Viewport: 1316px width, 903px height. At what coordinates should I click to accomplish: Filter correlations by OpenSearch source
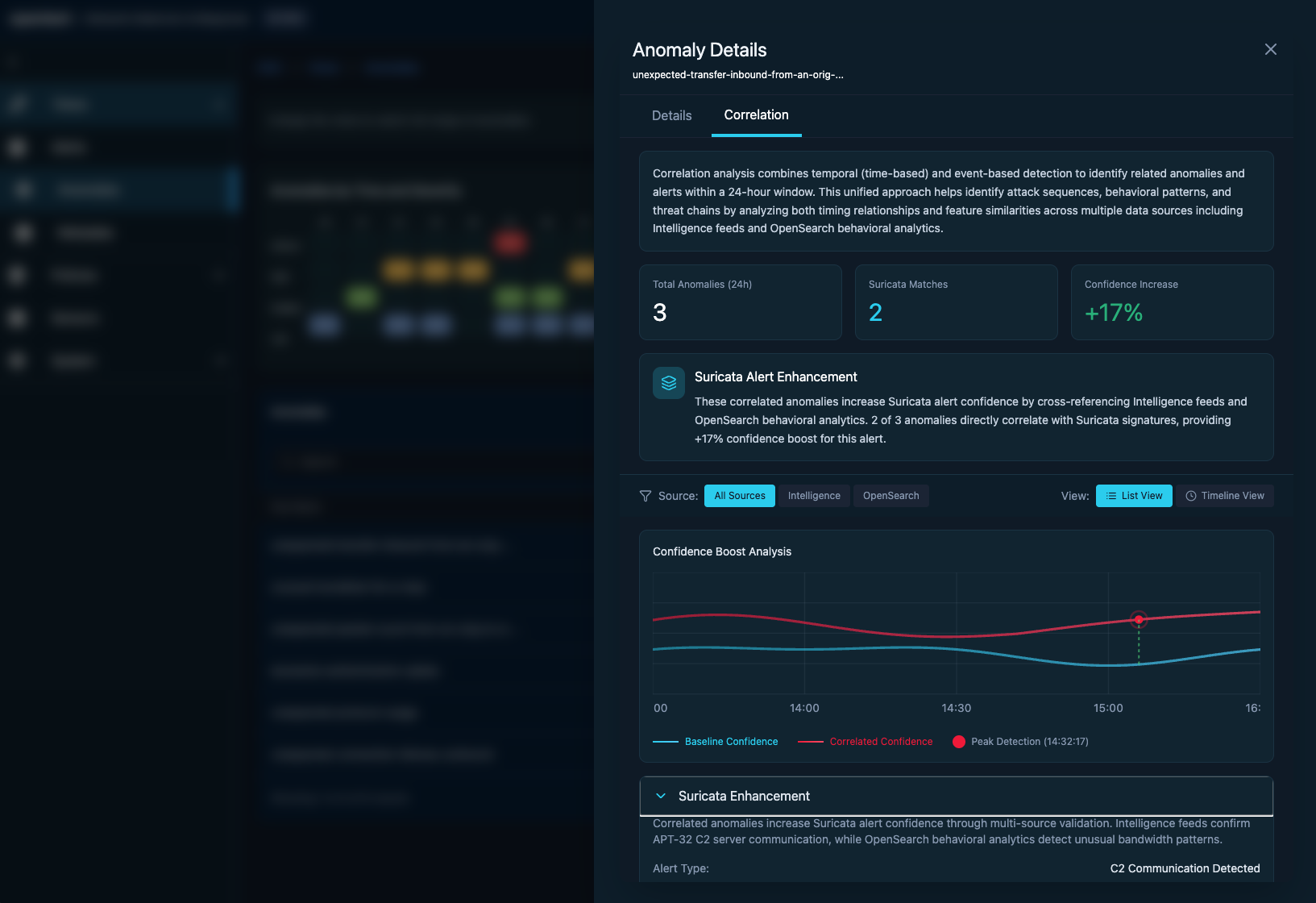click(x=890, y=496)
